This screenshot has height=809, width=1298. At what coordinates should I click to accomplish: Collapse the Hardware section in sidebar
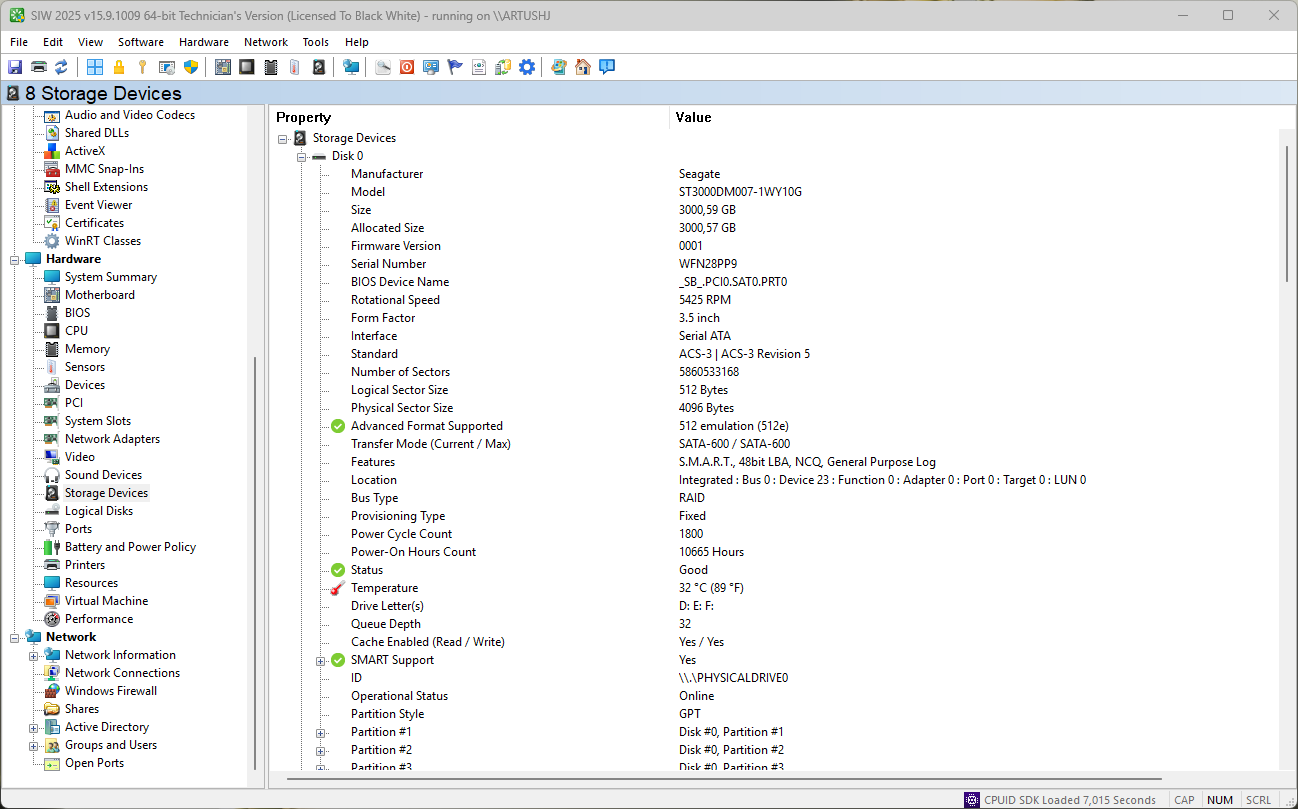click(x=16, y=260)
